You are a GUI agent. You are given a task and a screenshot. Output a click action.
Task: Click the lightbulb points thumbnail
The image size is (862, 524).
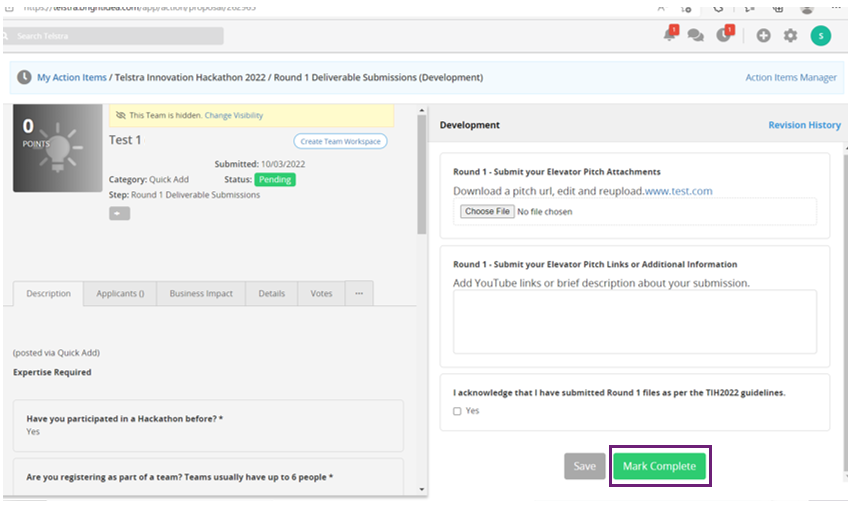coord(58,148)
